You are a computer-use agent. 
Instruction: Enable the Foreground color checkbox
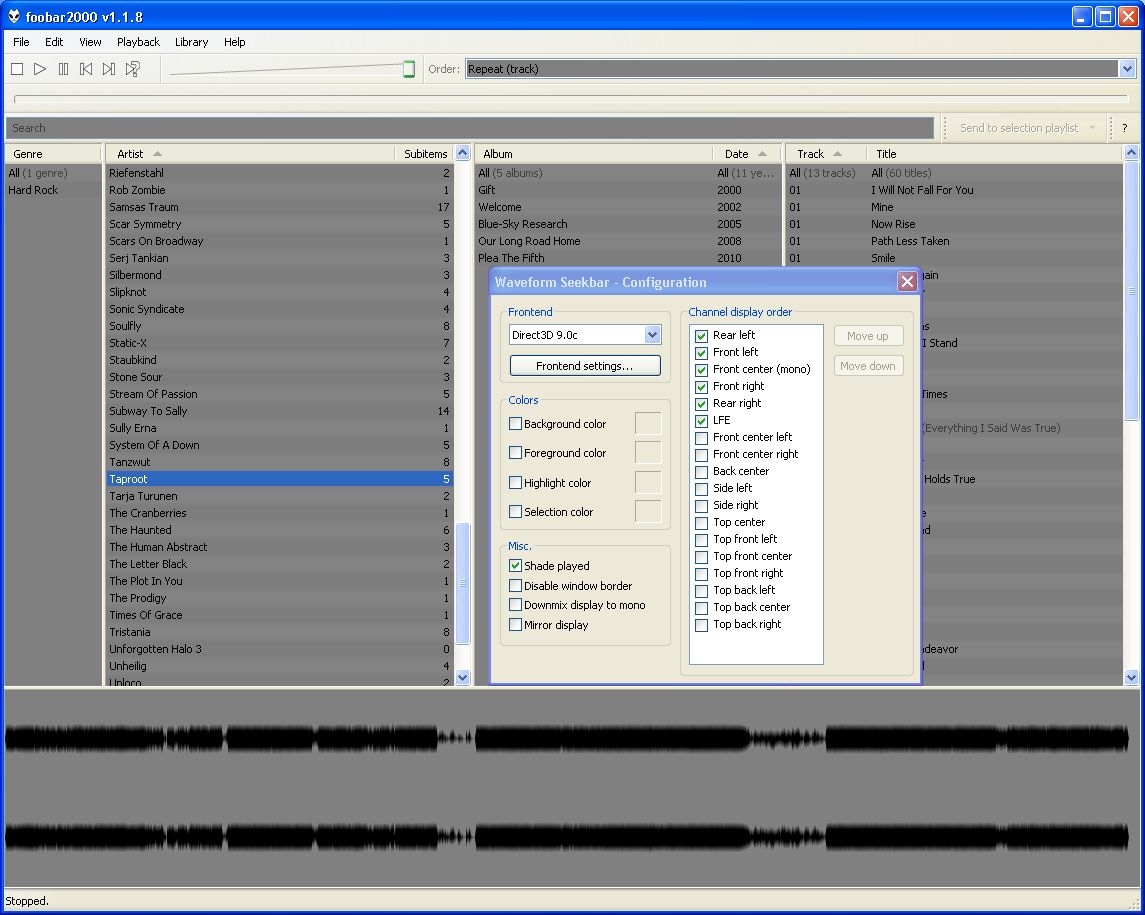click(516, 453)
